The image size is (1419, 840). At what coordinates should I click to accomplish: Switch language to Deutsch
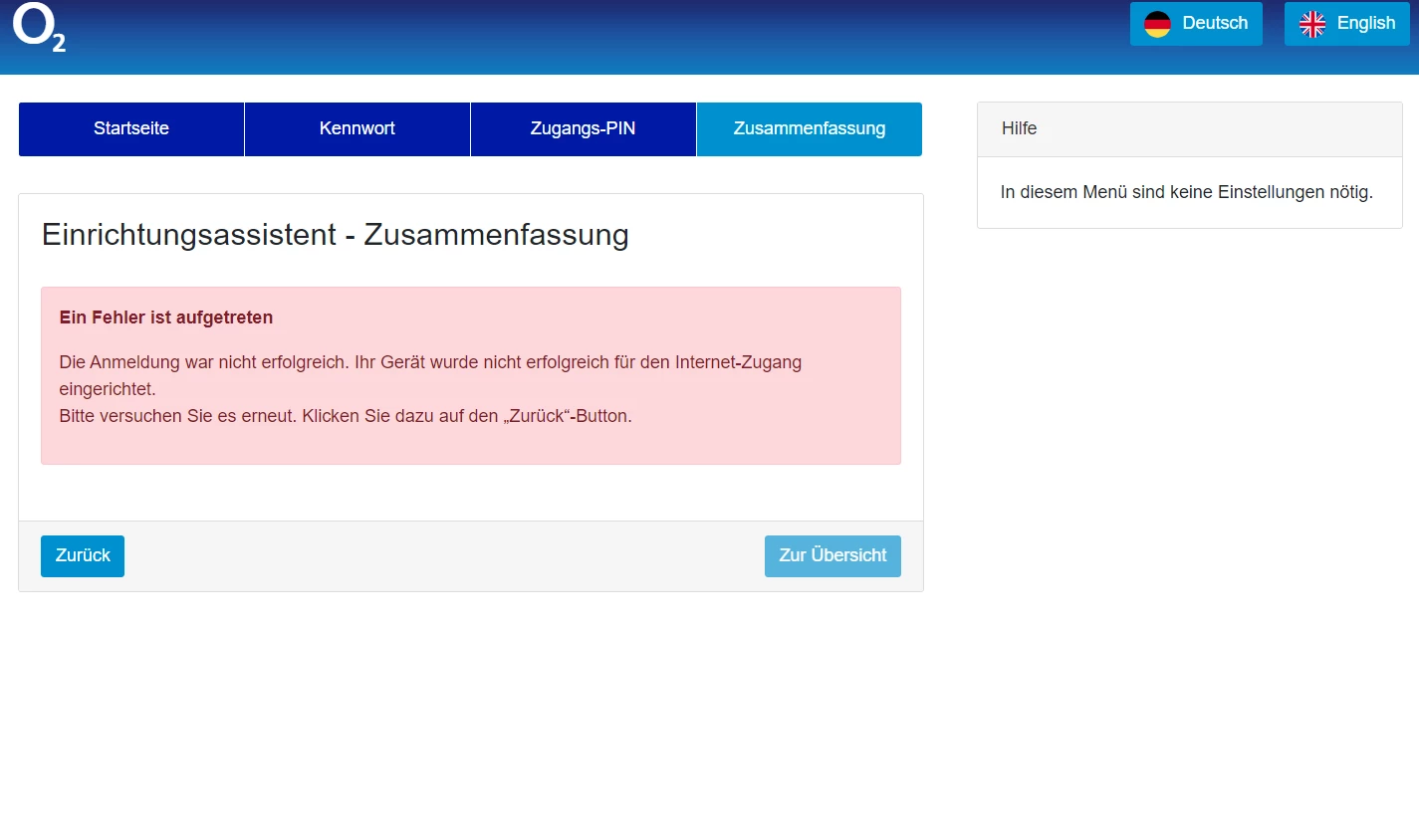tap(1196, 24)
